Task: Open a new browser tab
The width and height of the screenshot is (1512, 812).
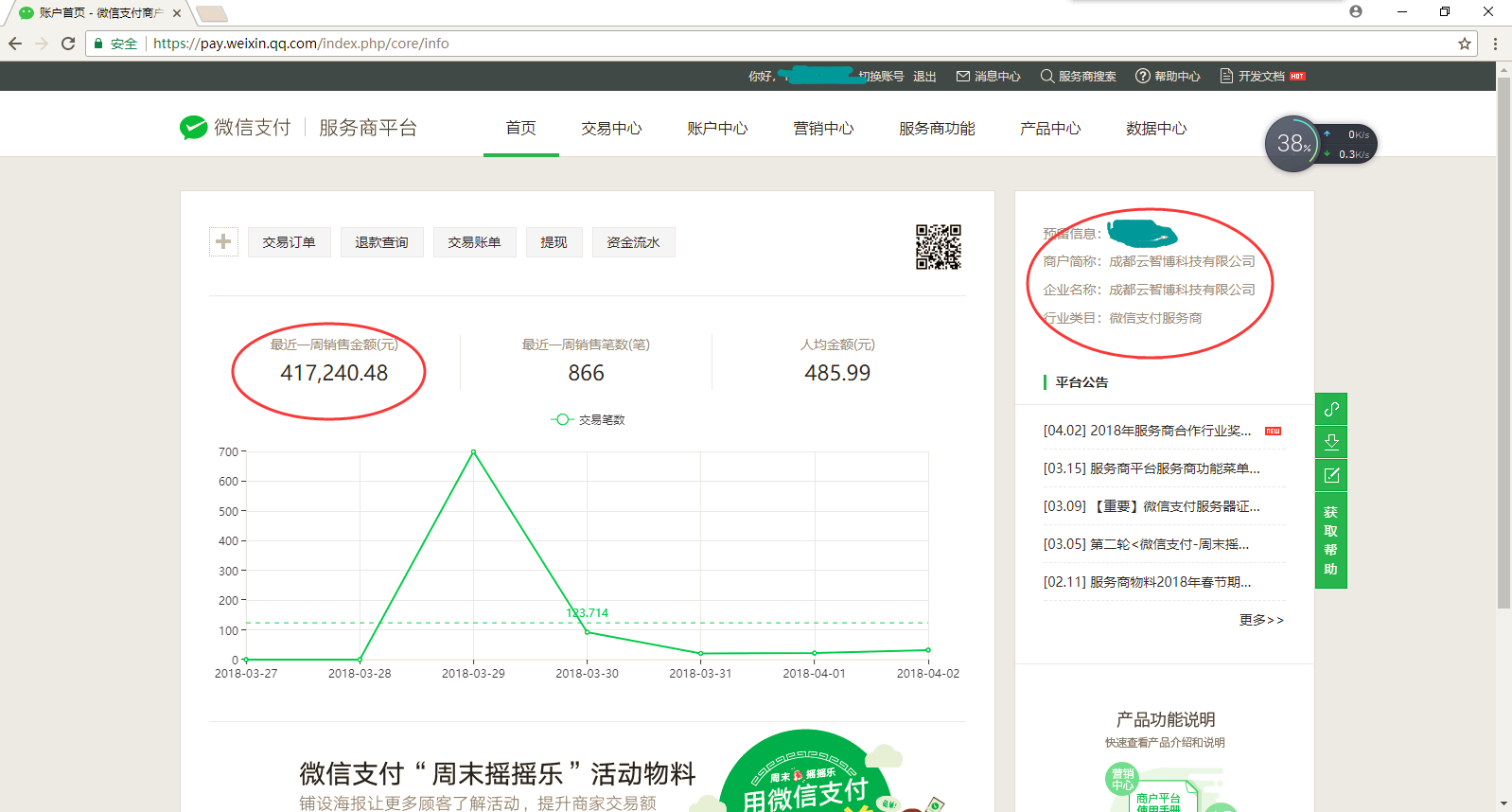Action: click(211, 13)
